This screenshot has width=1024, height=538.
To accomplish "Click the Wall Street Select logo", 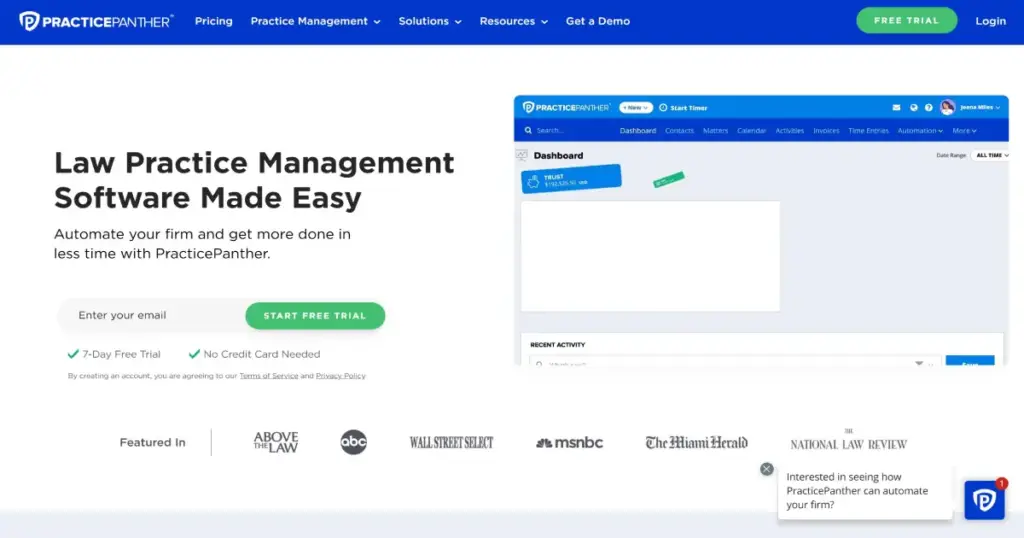I will [x=451, y=443].
